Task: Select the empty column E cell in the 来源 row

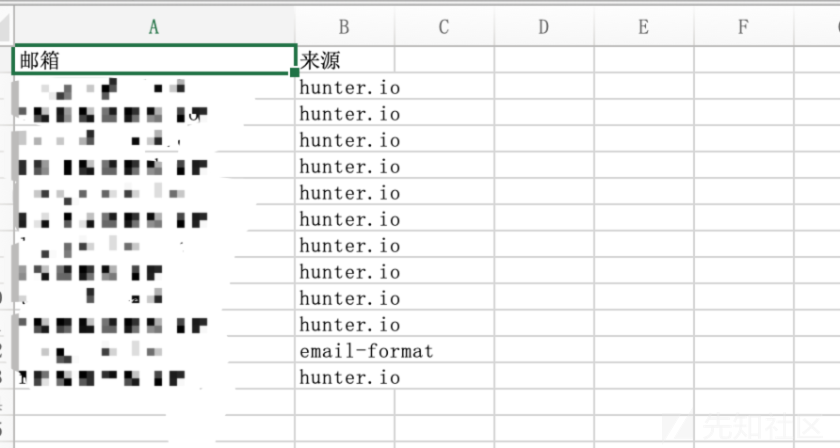Action: 643,59
